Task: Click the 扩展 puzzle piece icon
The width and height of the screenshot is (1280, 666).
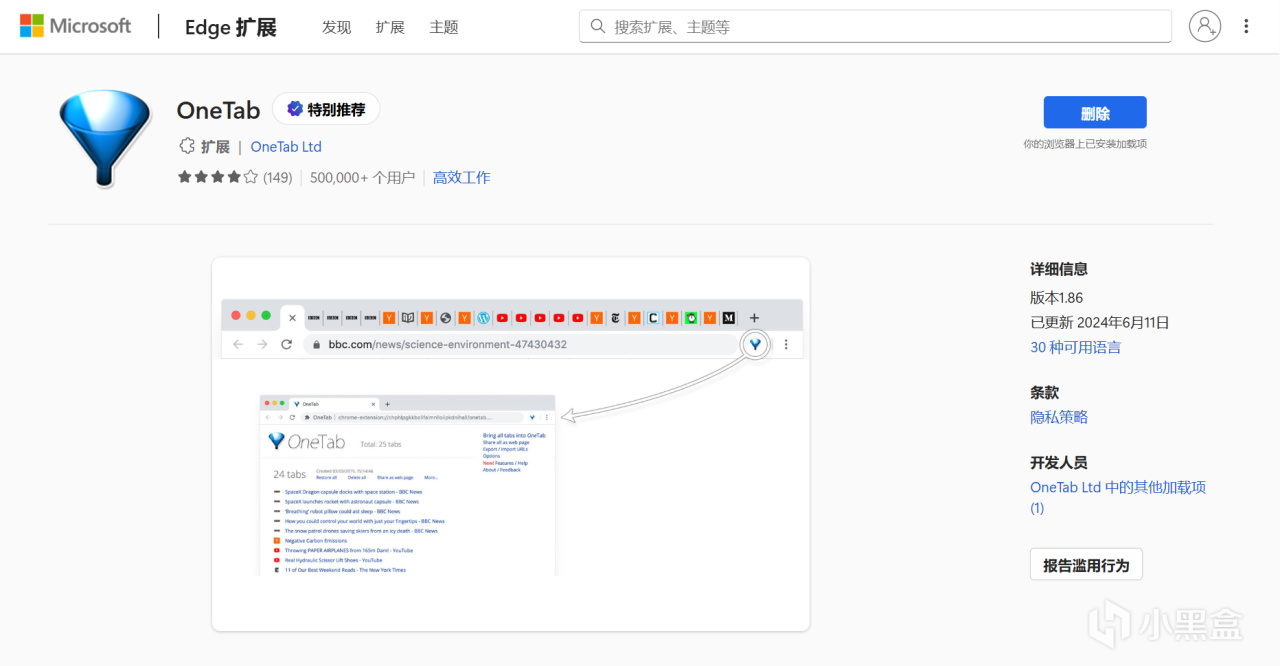Action: [x=186, y=146]
